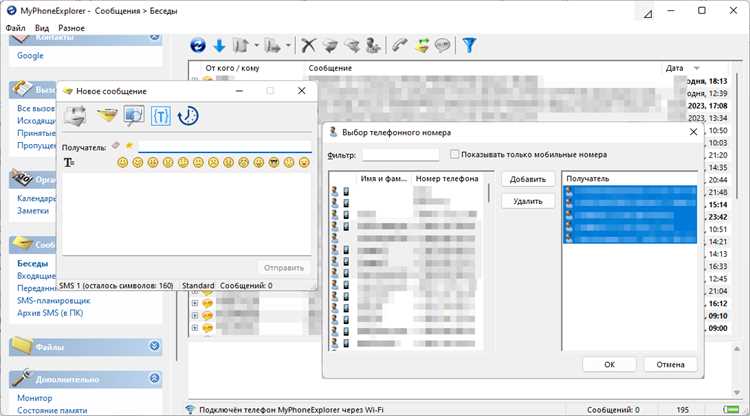Image resolution: width=750 pixels, height=416 pixels.
Task: Click the blue download arrow toolbar icon
Action: pos(219,46)
